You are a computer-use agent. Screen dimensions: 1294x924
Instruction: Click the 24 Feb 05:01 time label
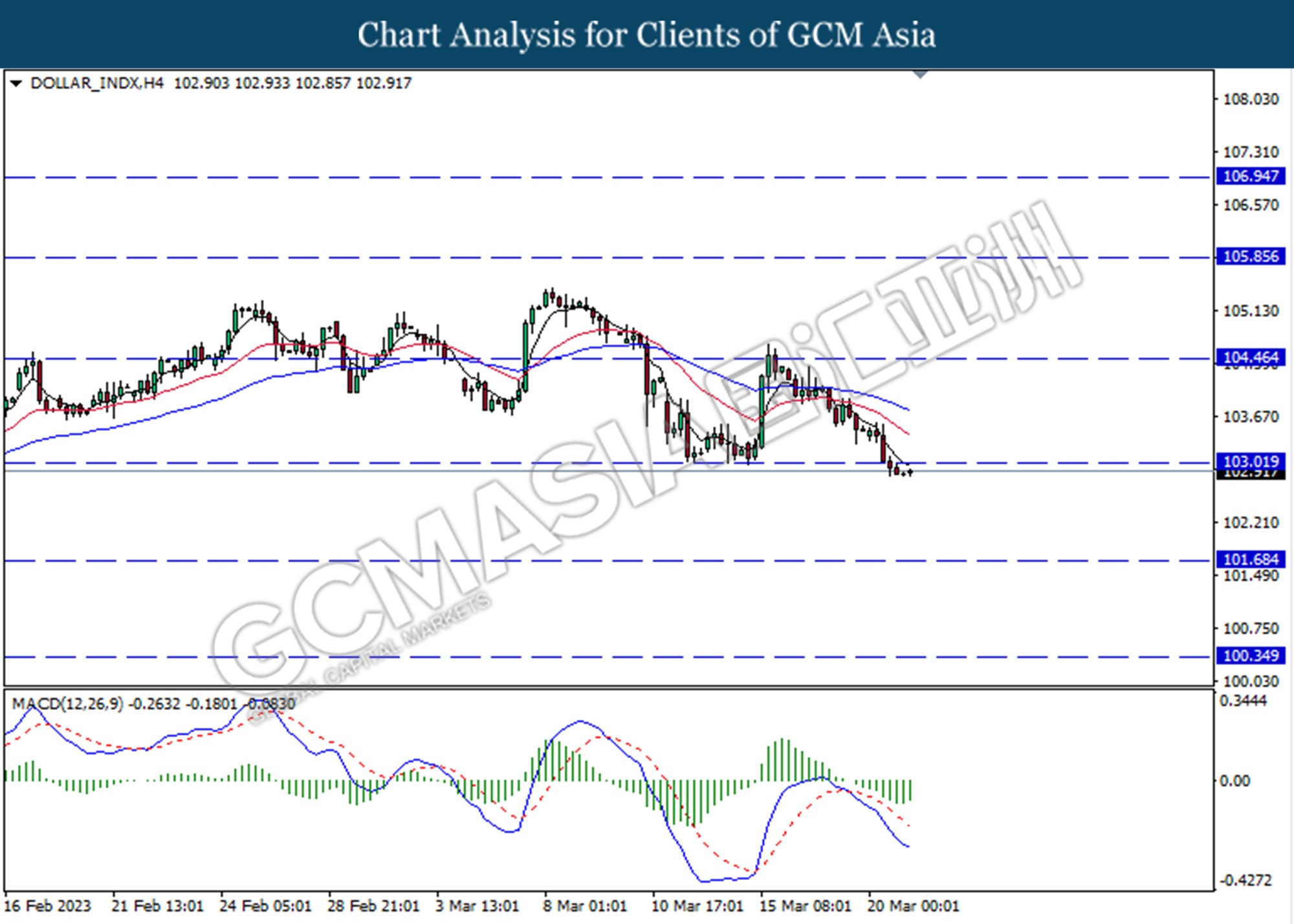coord(265,906)
